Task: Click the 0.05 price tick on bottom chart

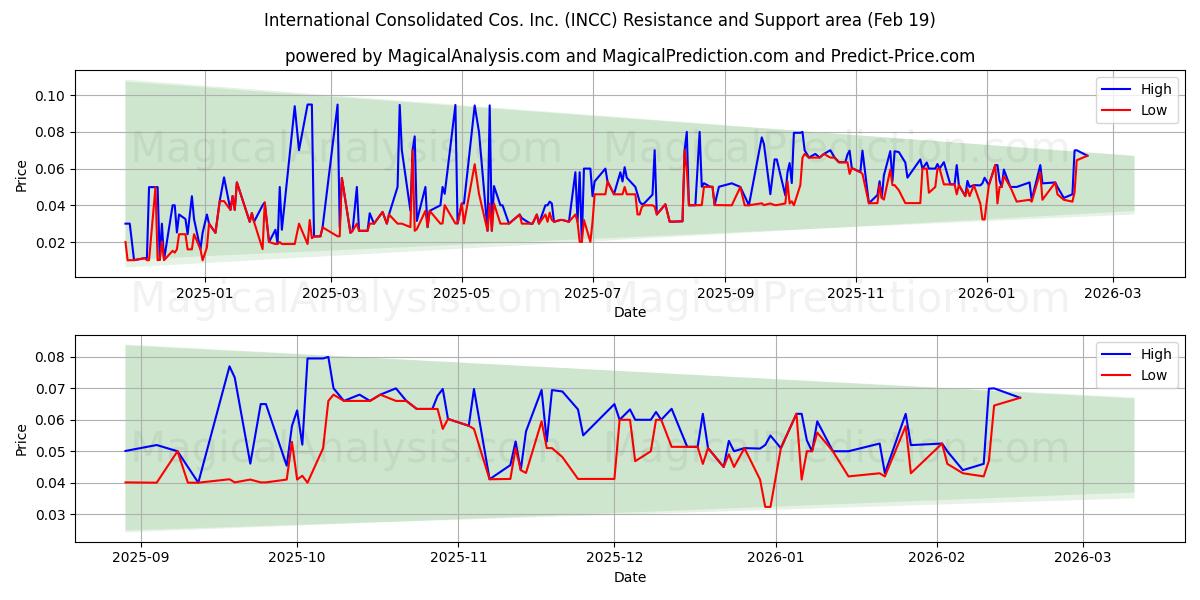Action: pyautogui.click(x=50, y=452)
